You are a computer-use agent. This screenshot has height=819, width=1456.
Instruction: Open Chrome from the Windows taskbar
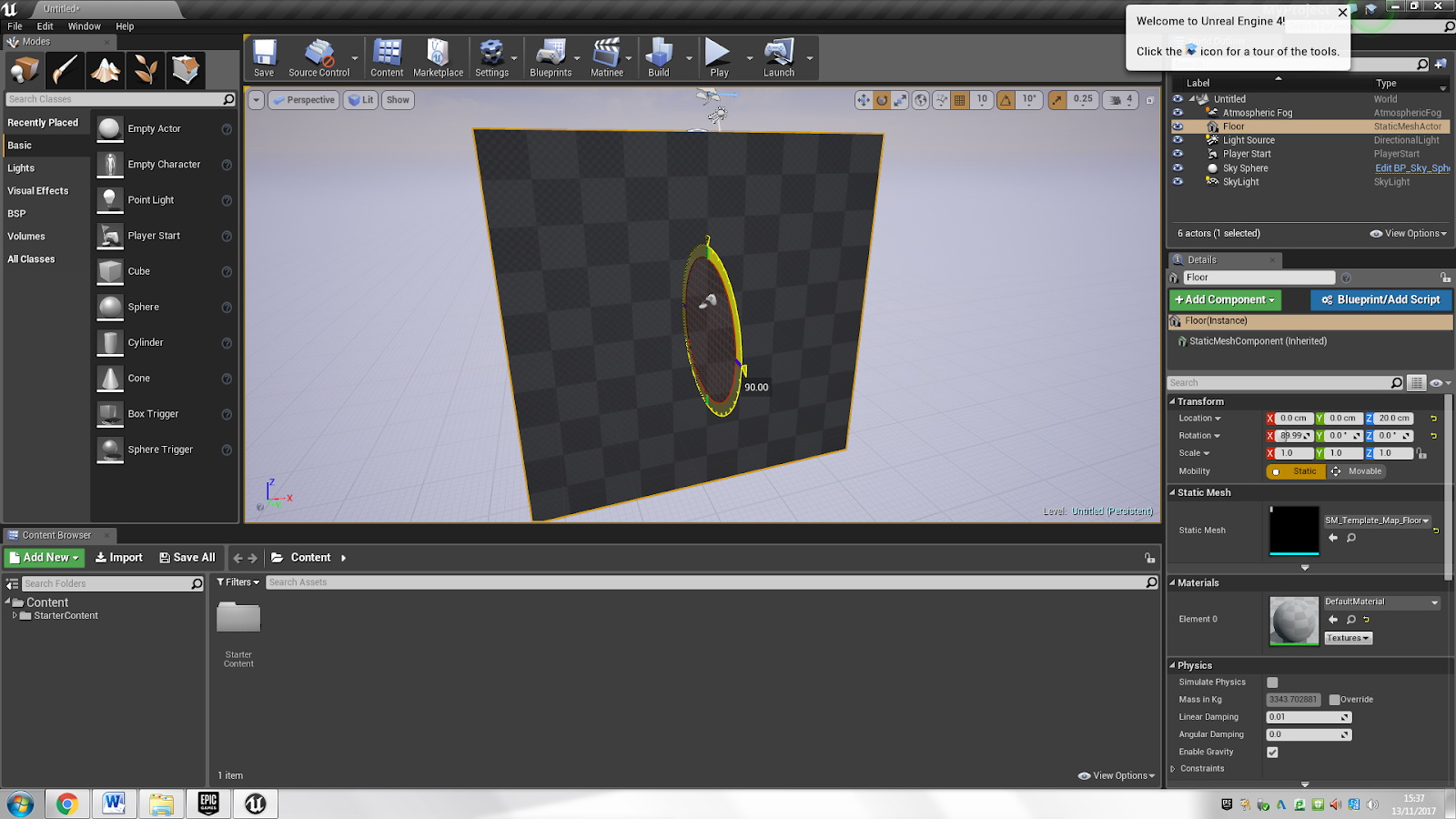[x=66, y=804]
